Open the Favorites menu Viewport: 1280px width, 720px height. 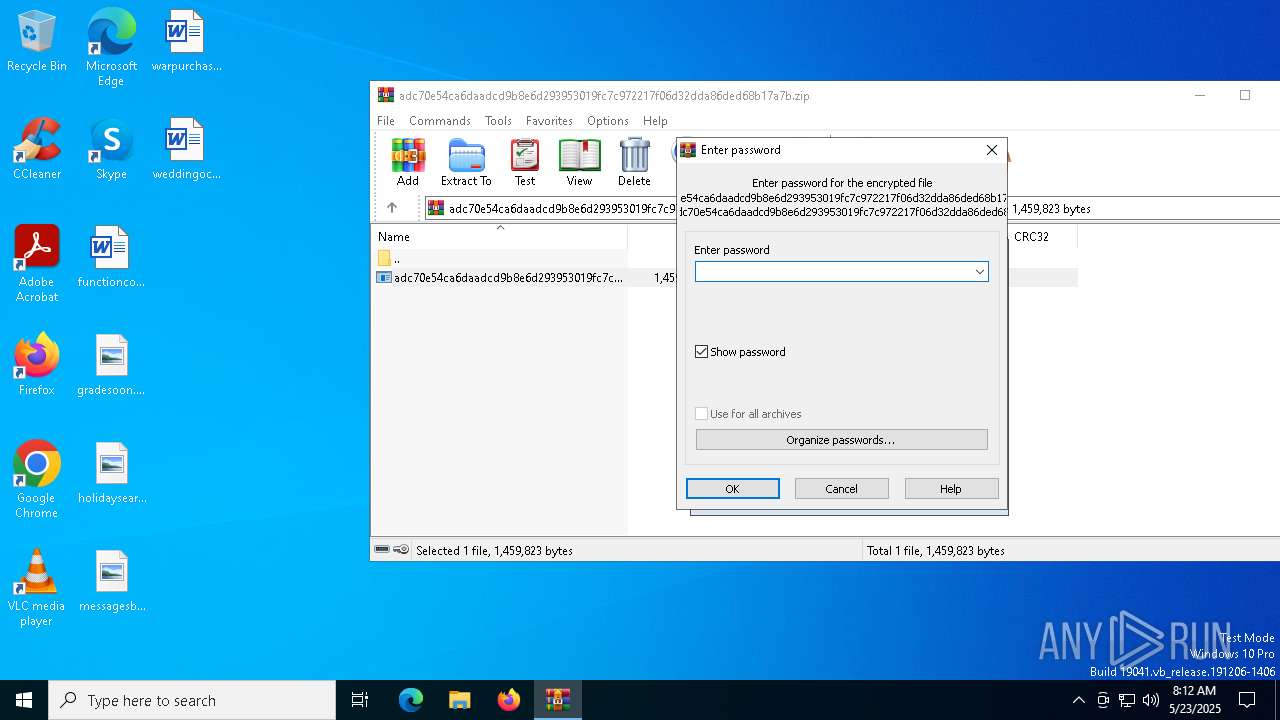pyautogui.click(x=549, y=120)
